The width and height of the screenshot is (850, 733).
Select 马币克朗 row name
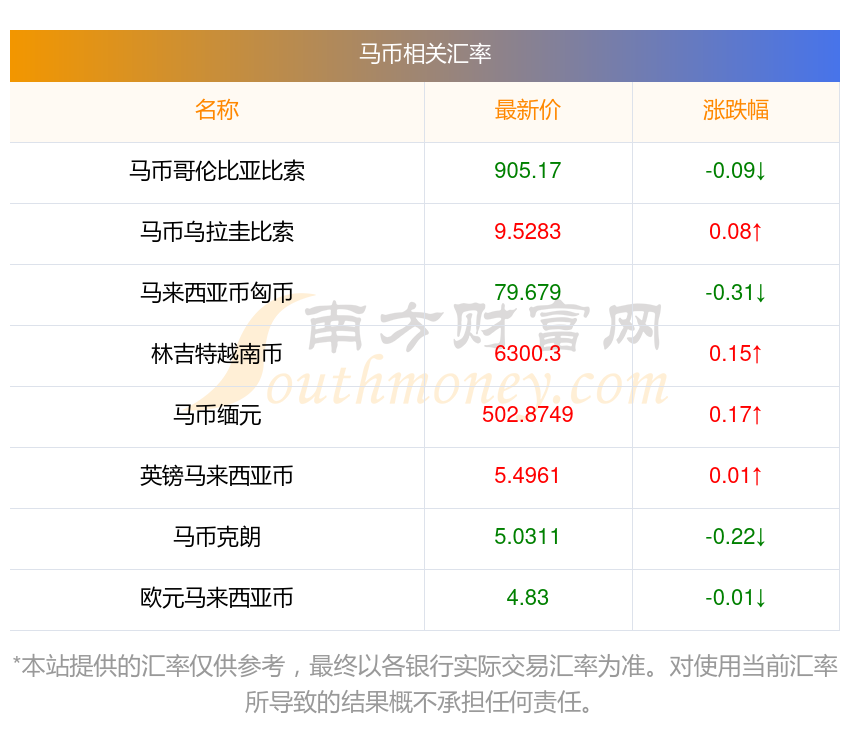(217, 537)
